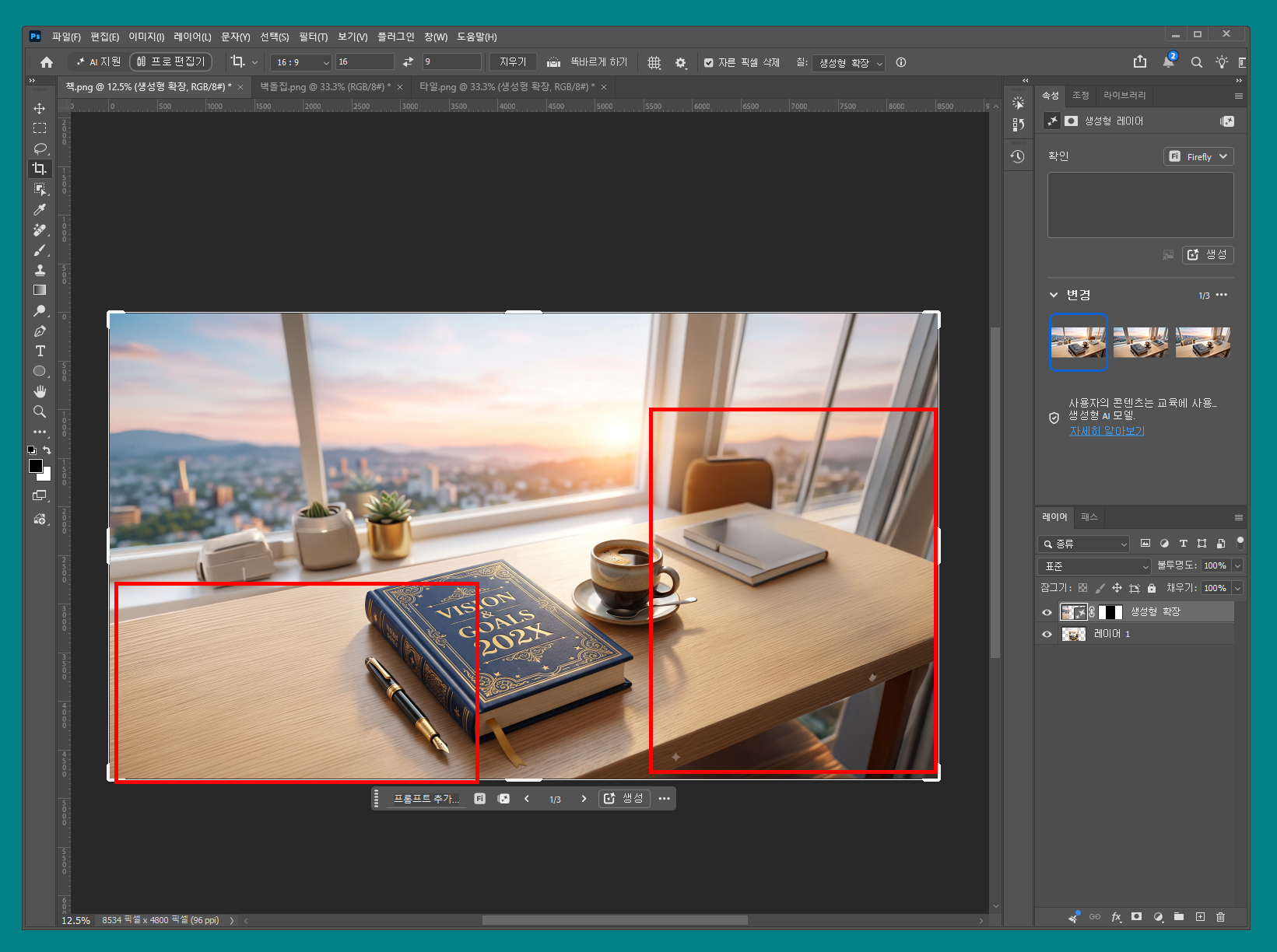
Task: Select the Pen tool
Action: tap(40, 331)
